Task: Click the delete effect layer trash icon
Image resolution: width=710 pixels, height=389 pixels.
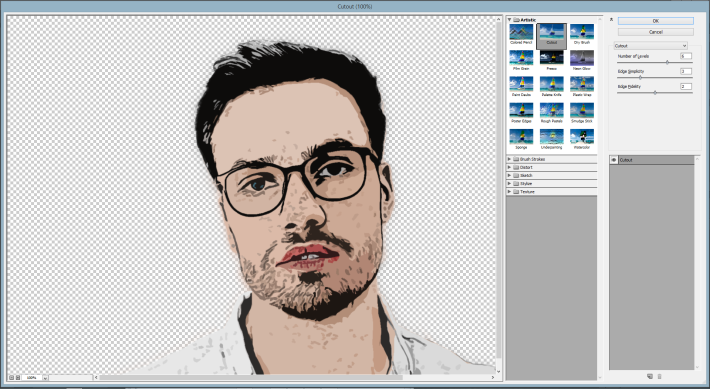Action: pos(659,376)
